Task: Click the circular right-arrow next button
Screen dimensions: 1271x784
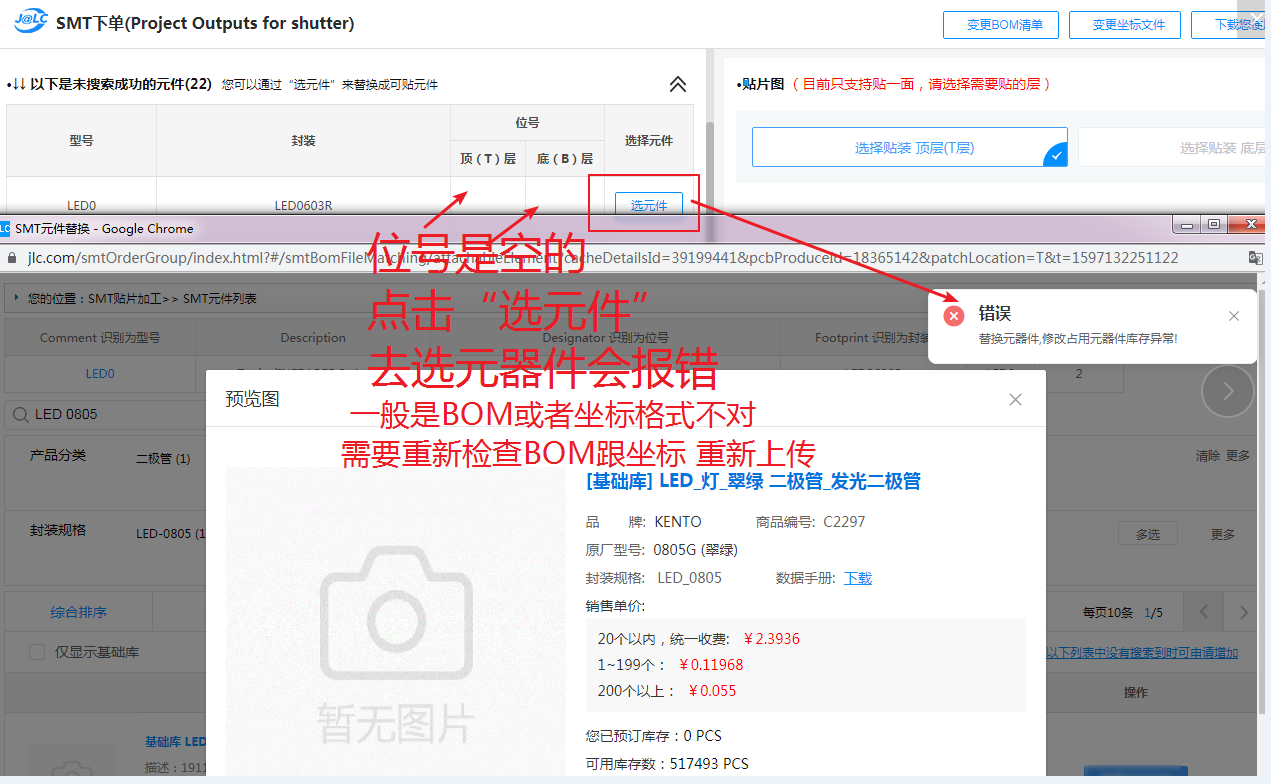Action: tap(1227, 391)
